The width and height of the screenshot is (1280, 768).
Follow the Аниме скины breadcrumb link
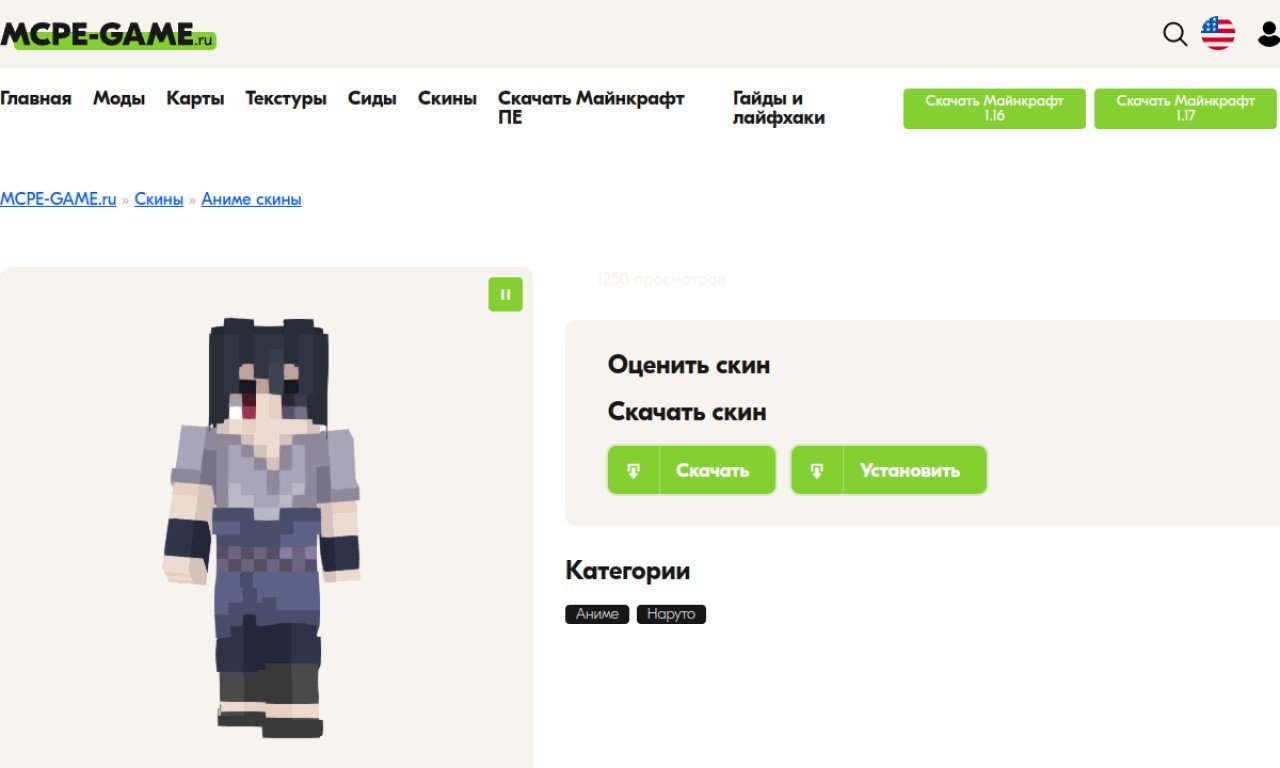[251, 199]
